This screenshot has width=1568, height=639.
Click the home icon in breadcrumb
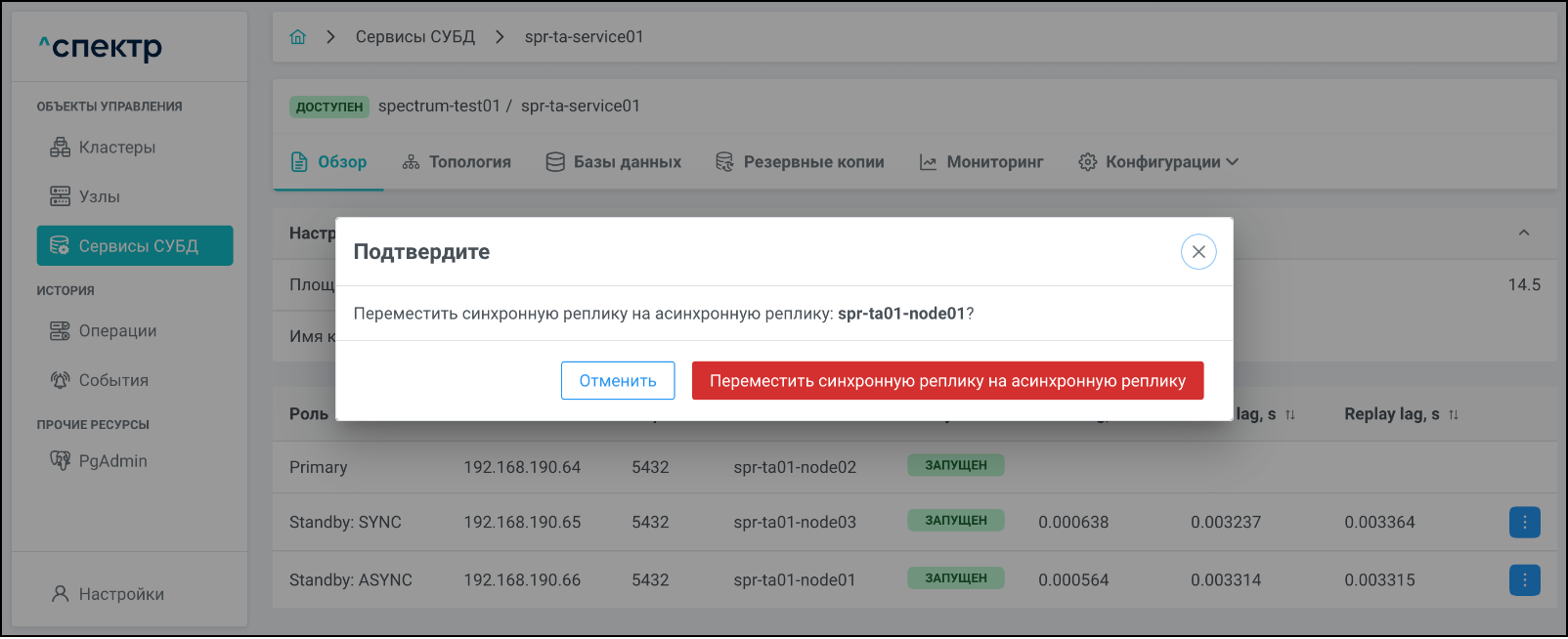tap(298, 37)
